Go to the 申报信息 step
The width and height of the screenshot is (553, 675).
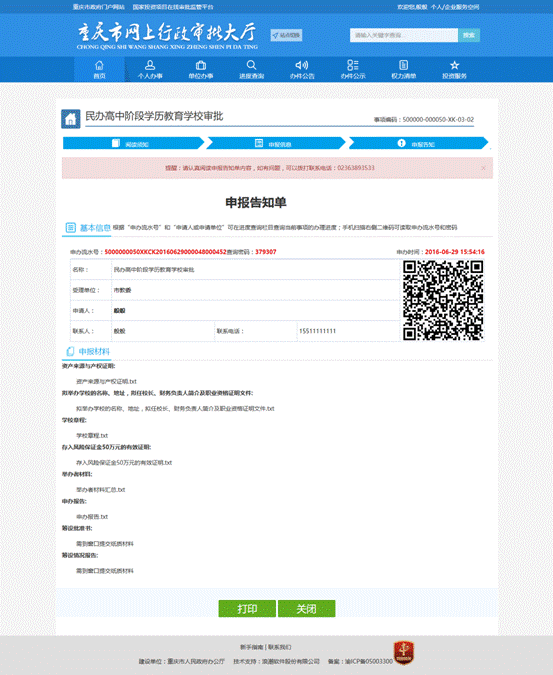point(276,143)
